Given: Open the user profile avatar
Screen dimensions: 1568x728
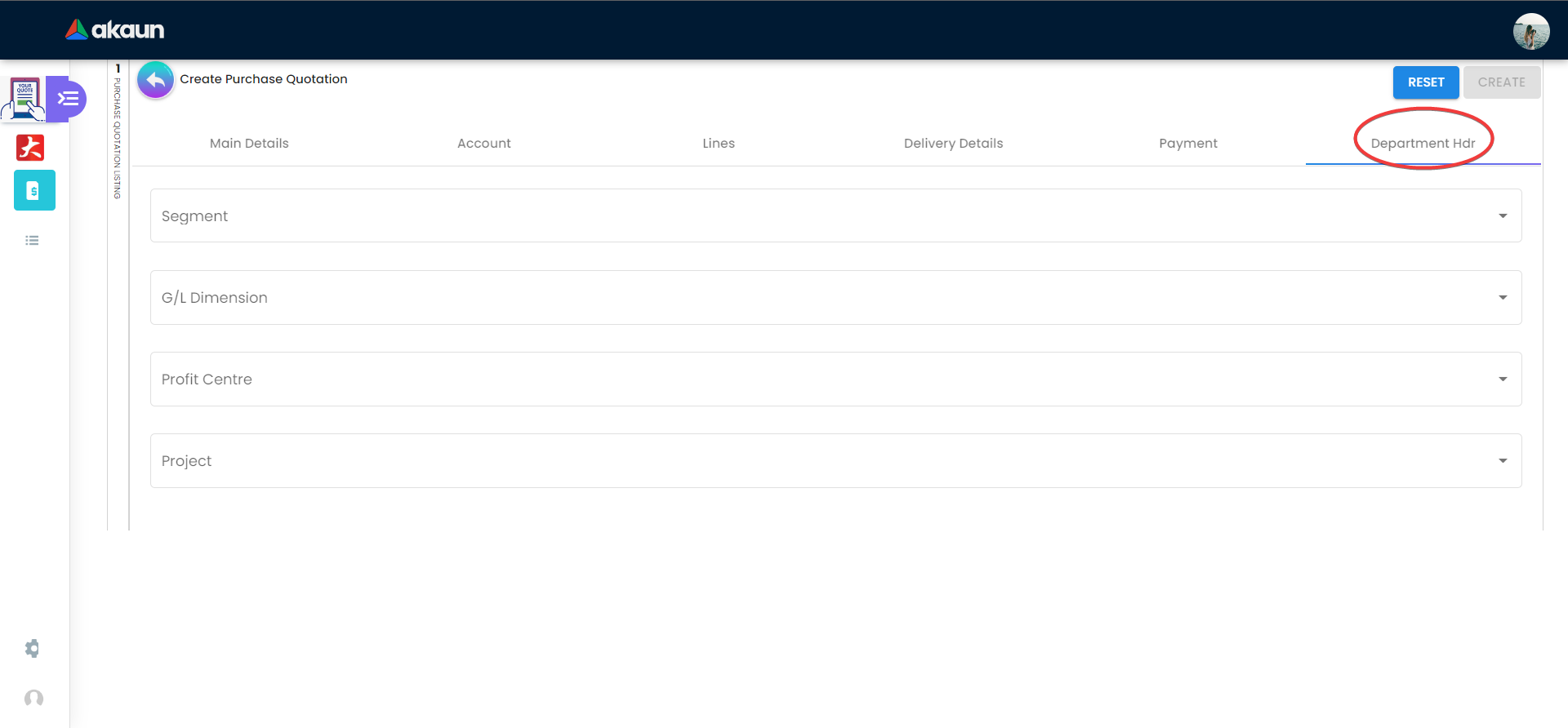Looking at the screenshot, I should click(1530, 31).
